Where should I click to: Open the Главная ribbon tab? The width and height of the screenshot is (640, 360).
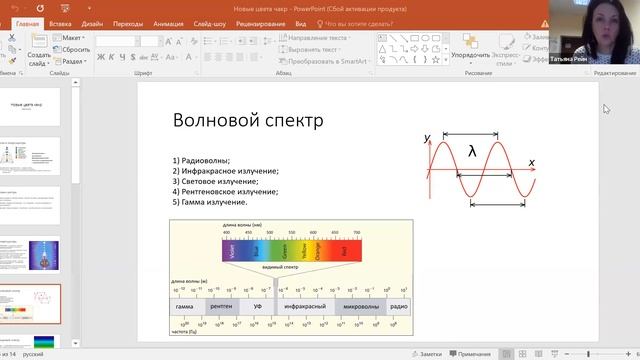click(x=27, y=24)
